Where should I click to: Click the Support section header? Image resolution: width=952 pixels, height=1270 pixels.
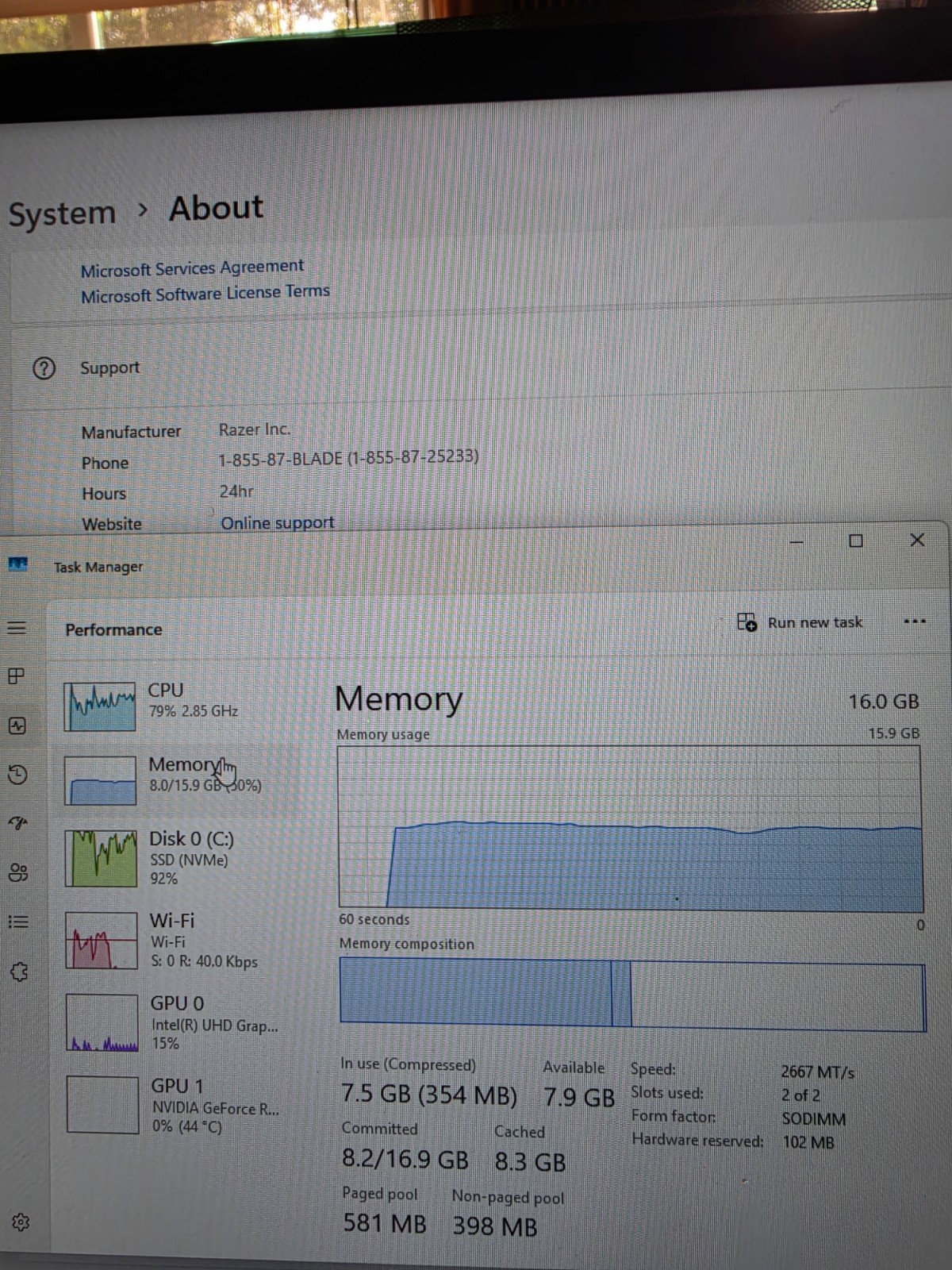click(109, 368)
